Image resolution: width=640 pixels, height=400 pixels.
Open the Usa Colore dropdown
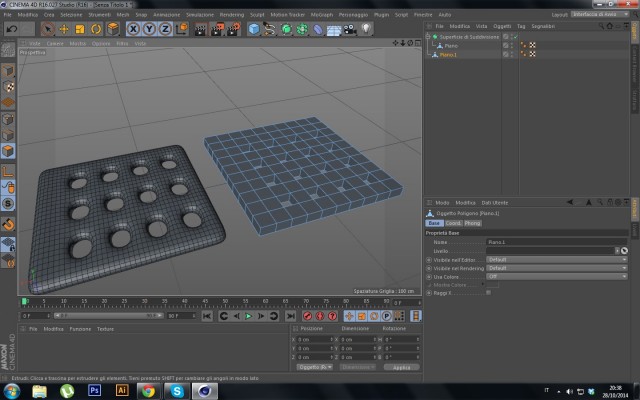556,276
